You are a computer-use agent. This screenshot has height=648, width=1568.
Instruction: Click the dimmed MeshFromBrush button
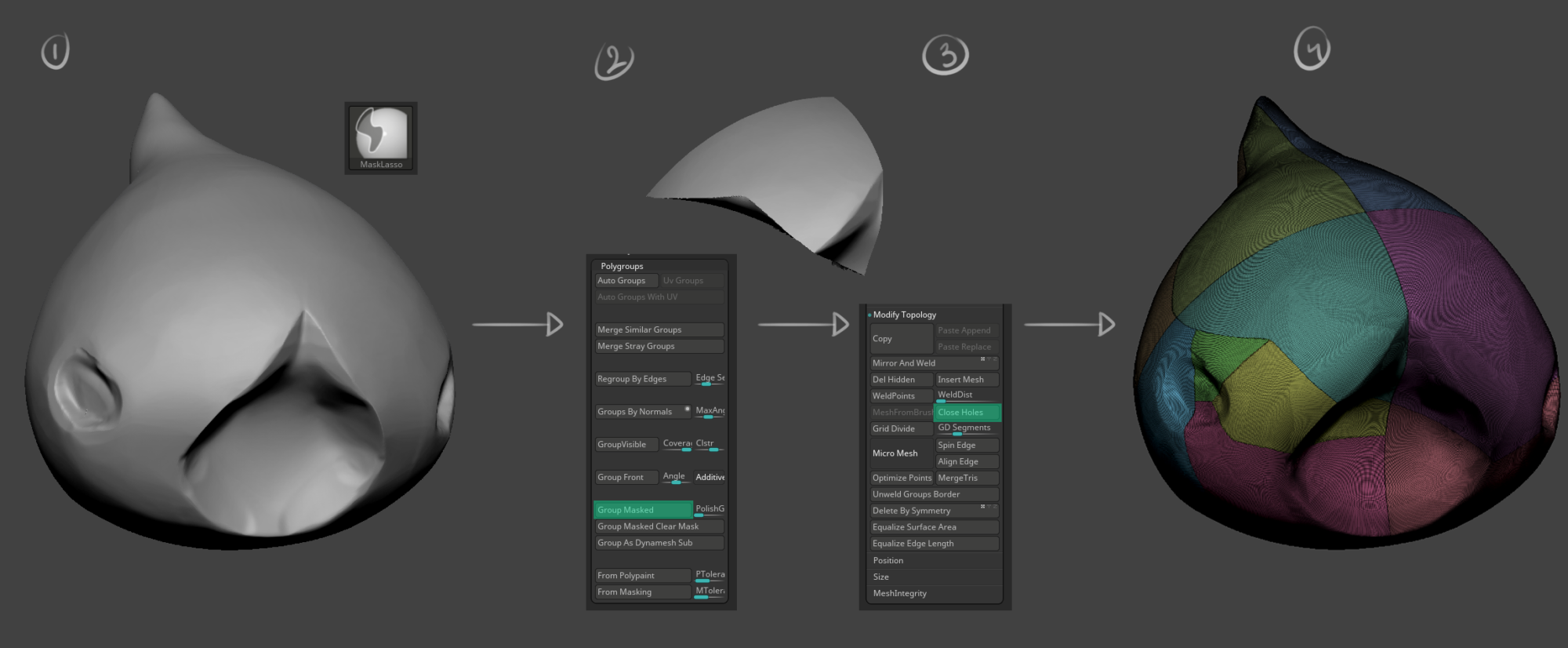[902, 413]
